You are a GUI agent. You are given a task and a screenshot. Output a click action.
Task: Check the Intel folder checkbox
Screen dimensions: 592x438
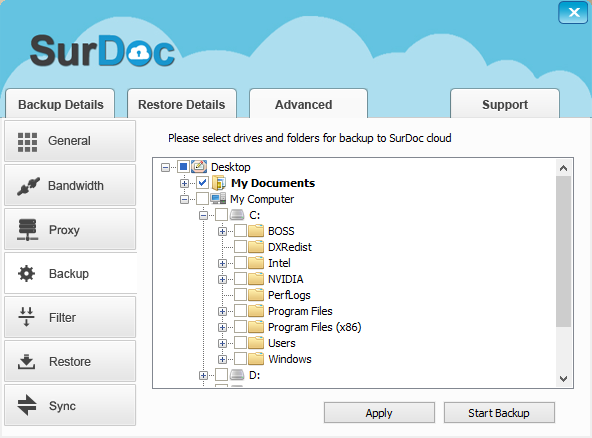(240, 262)
